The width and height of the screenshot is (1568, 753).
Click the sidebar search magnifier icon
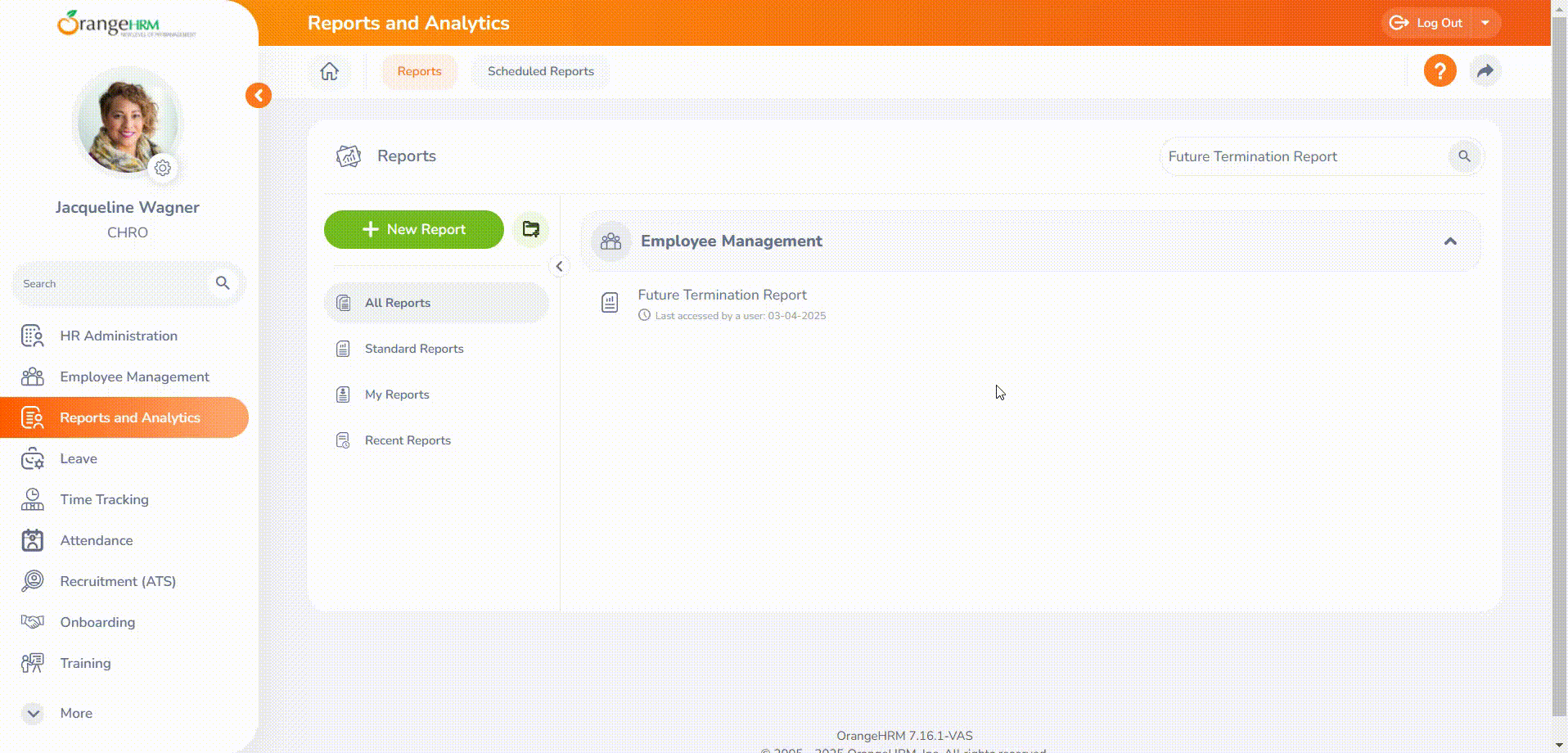click(x=222, y=283)
